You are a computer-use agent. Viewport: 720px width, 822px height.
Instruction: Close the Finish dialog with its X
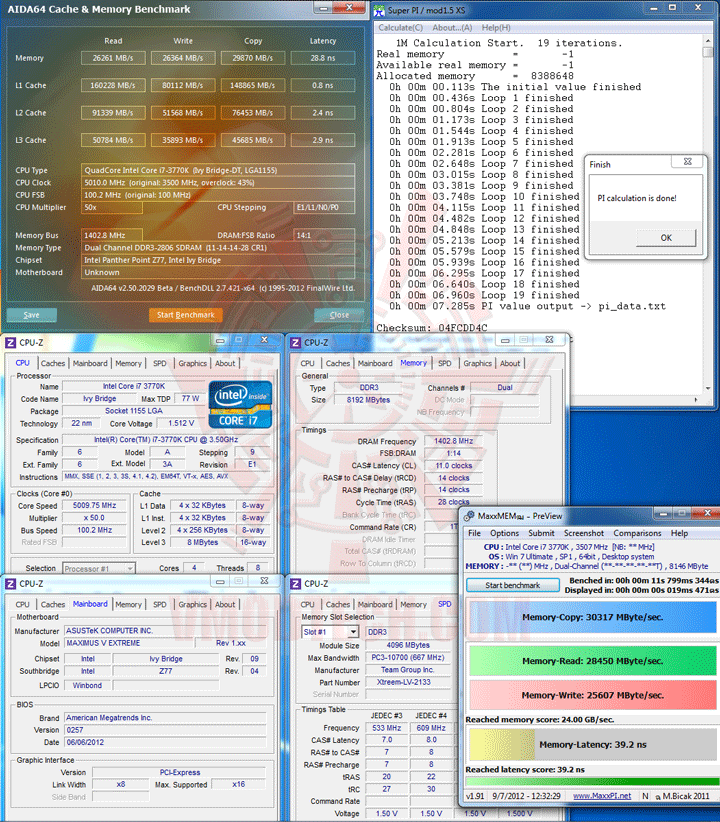tap(687, 161)
